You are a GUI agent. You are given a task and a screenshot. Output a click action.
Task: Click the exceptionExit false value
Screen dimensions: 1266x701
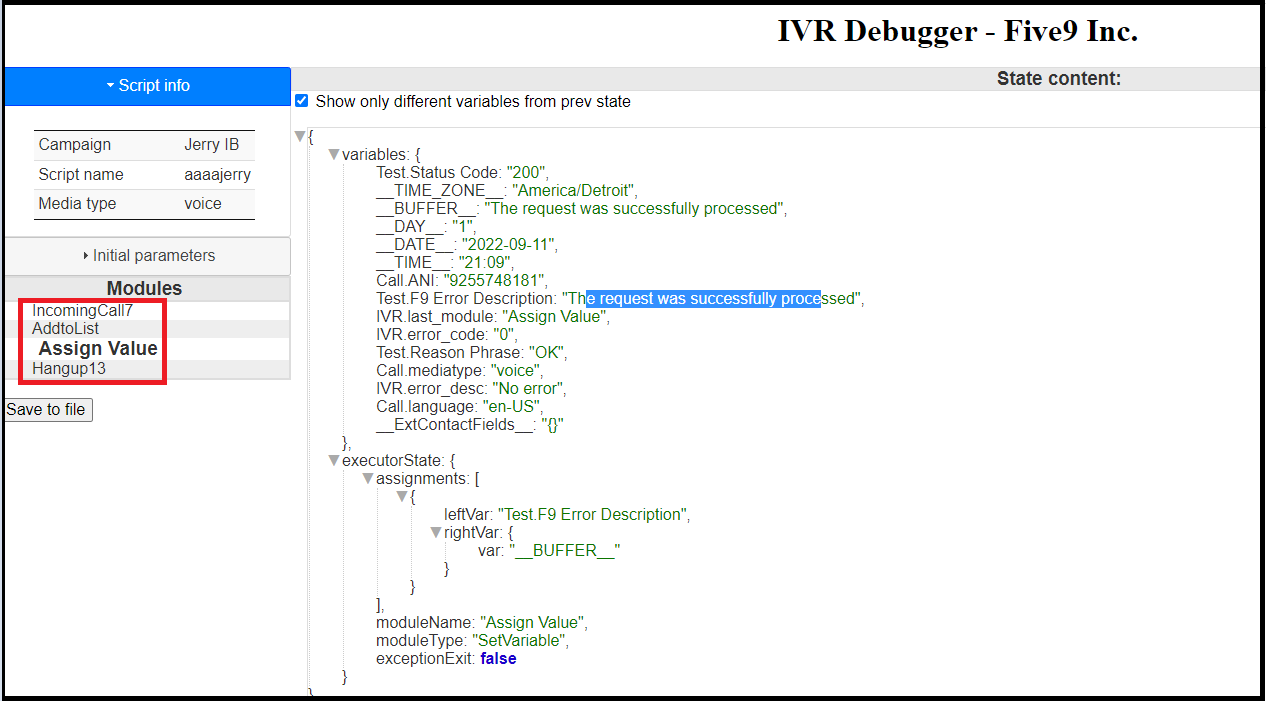tap(498, 659)
